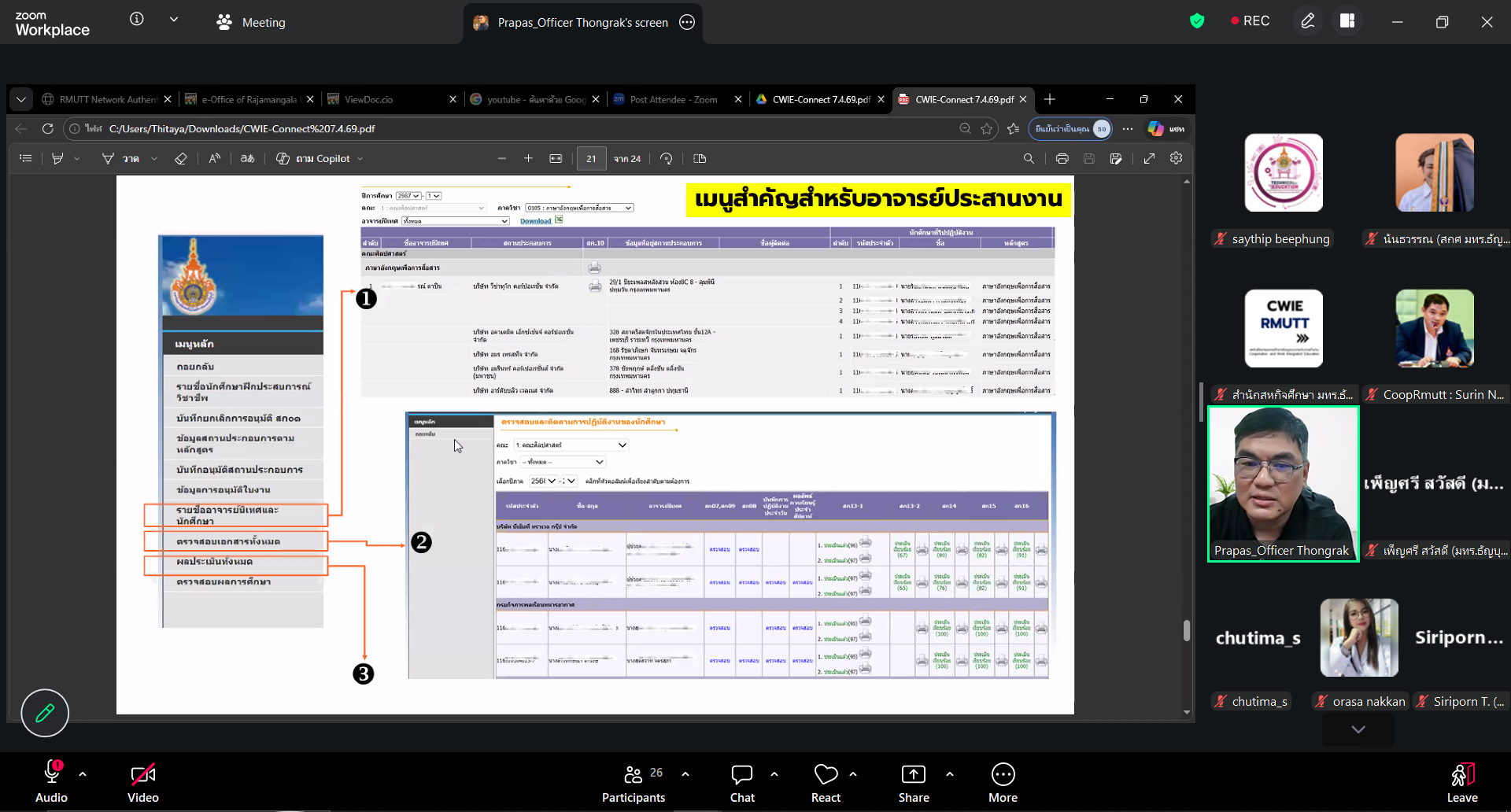Click the green encryption shield icon

1197,21
